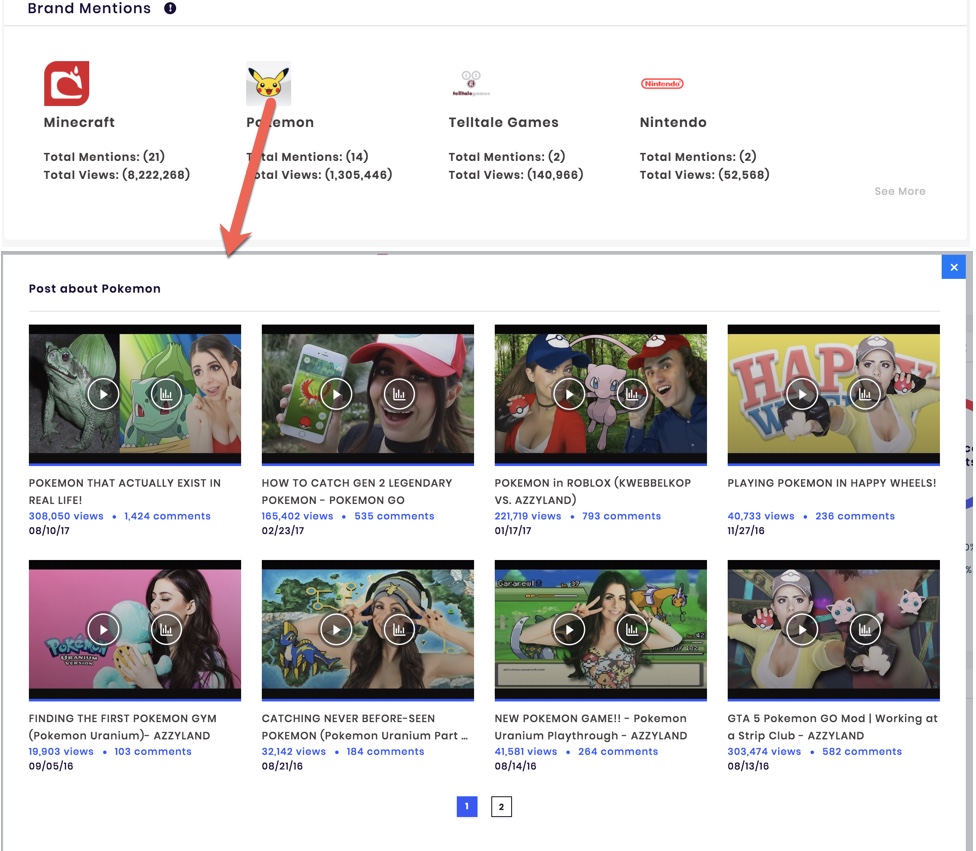The image size is (976, 851).
Task: Click '41,581 views' stat
Action: [526, 751]
